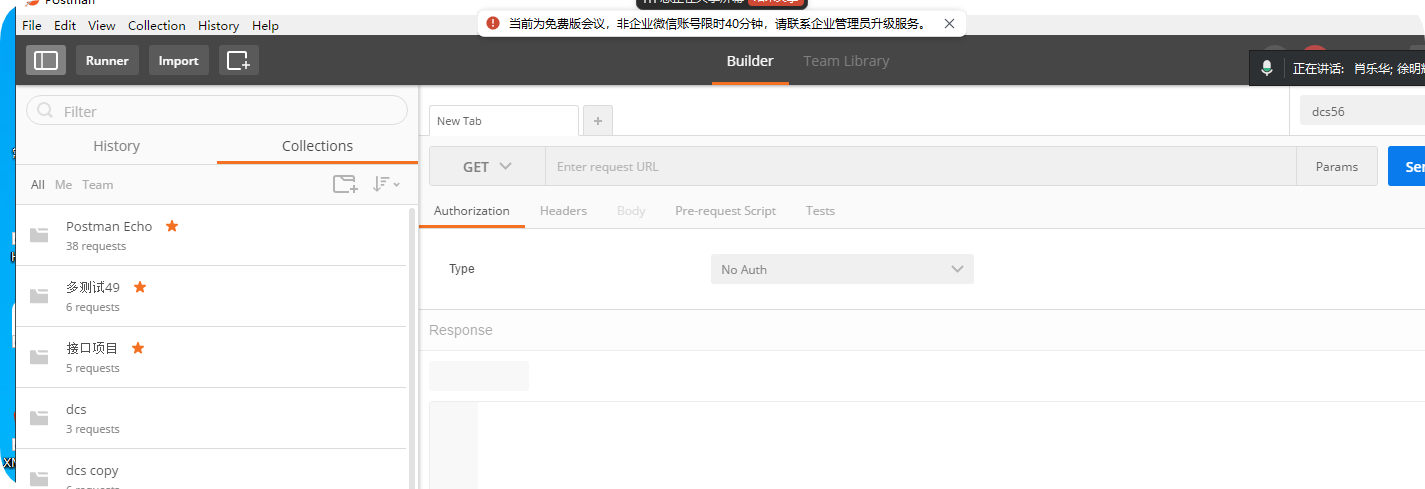Unstar the 多测试49 collection
The width and height of the screenshot is (1425, 489).
pyautogui.click(x=140, y=287)
